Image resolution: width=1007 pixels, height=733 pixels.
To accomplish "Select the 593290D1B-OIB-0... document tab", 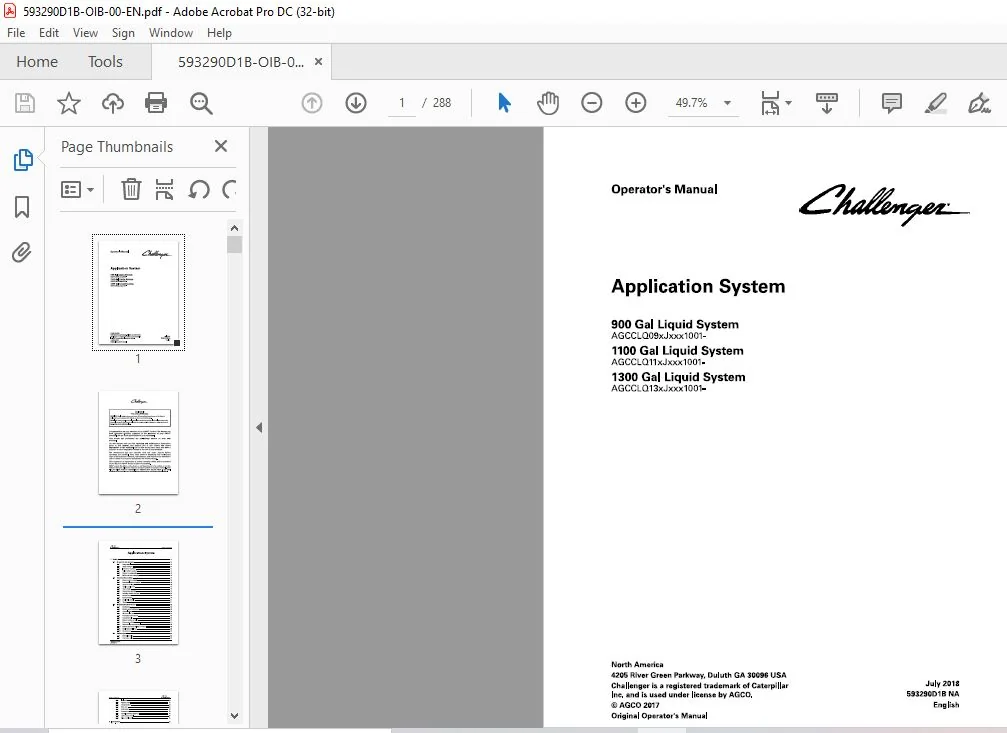I will (241, 62).
